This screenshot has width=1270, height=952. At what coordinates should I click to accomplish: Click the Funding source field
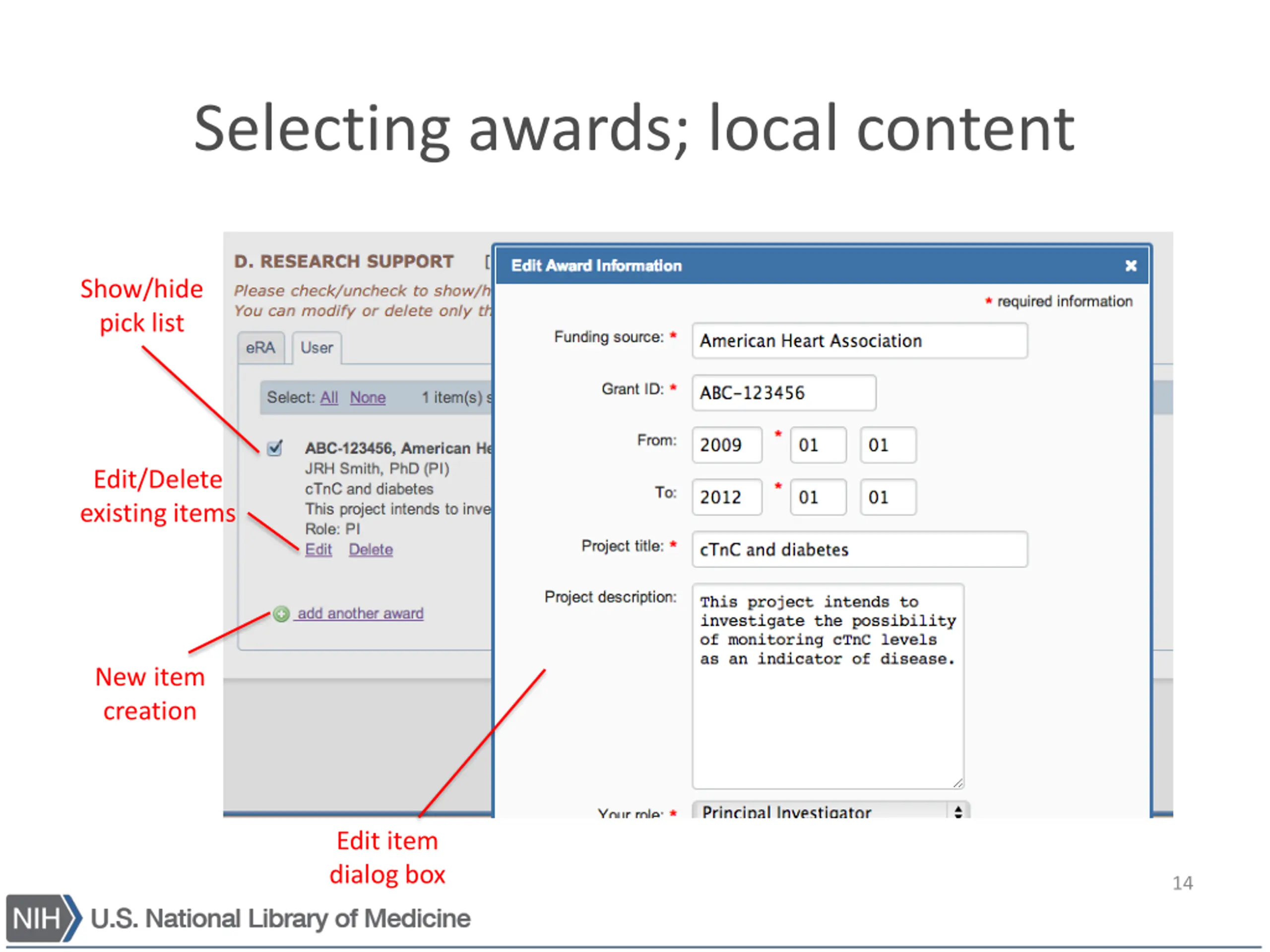[x=860, y=341]
